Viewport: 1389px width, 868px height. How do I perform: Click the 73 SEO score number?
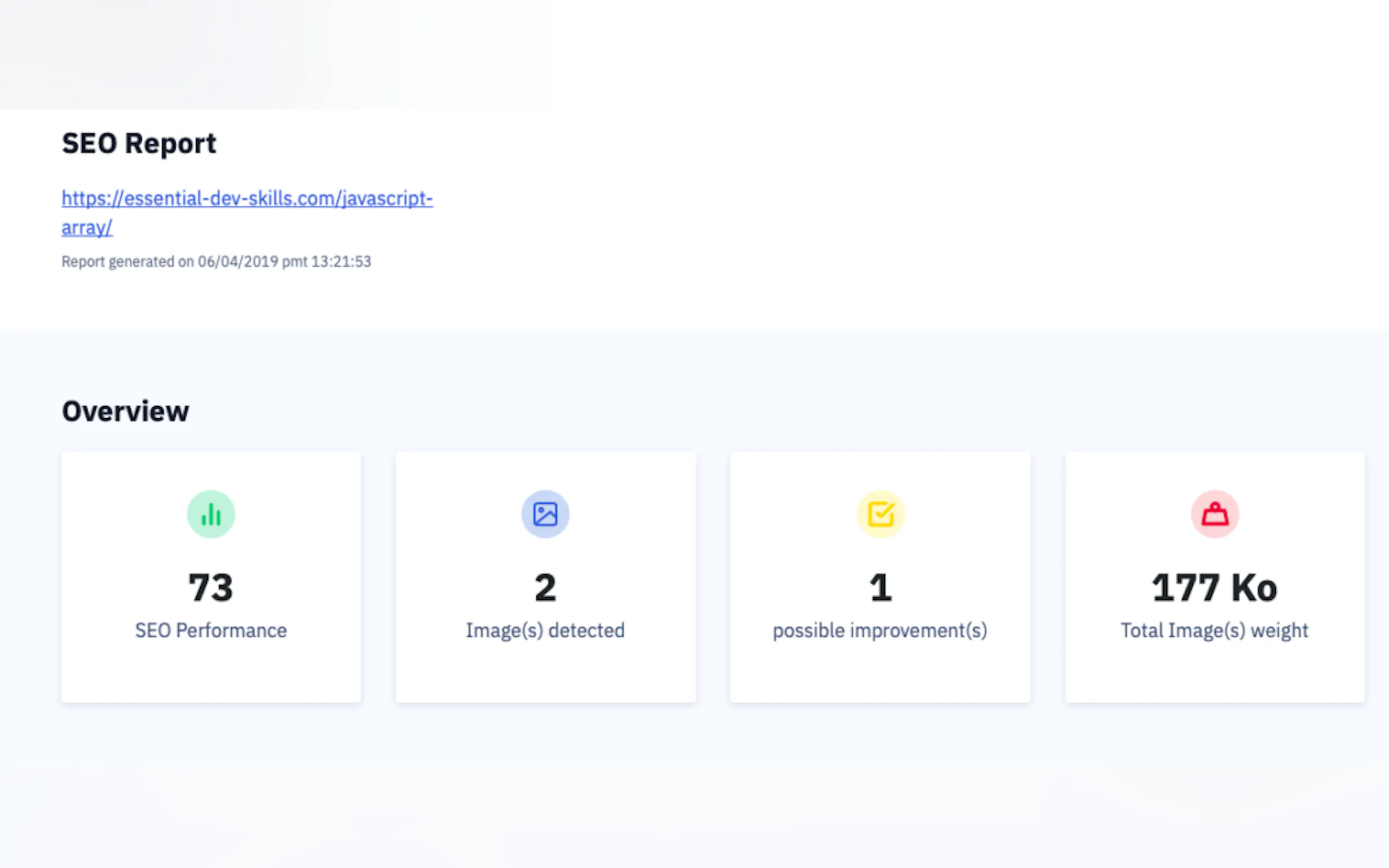tap(211, 588)
